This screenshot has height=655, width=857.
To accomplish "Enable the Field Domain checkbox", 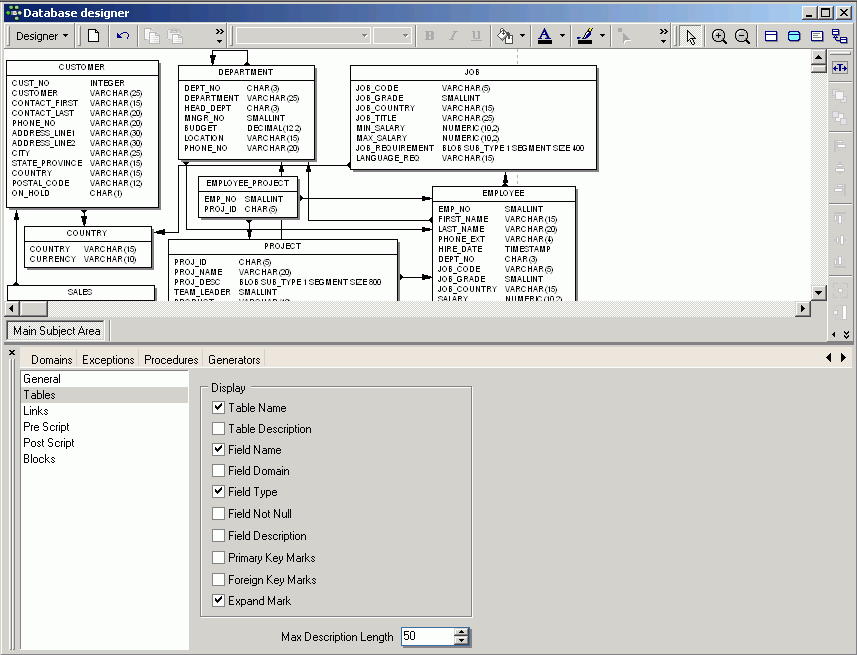I will pyautogui.click(x=218, y=470).
